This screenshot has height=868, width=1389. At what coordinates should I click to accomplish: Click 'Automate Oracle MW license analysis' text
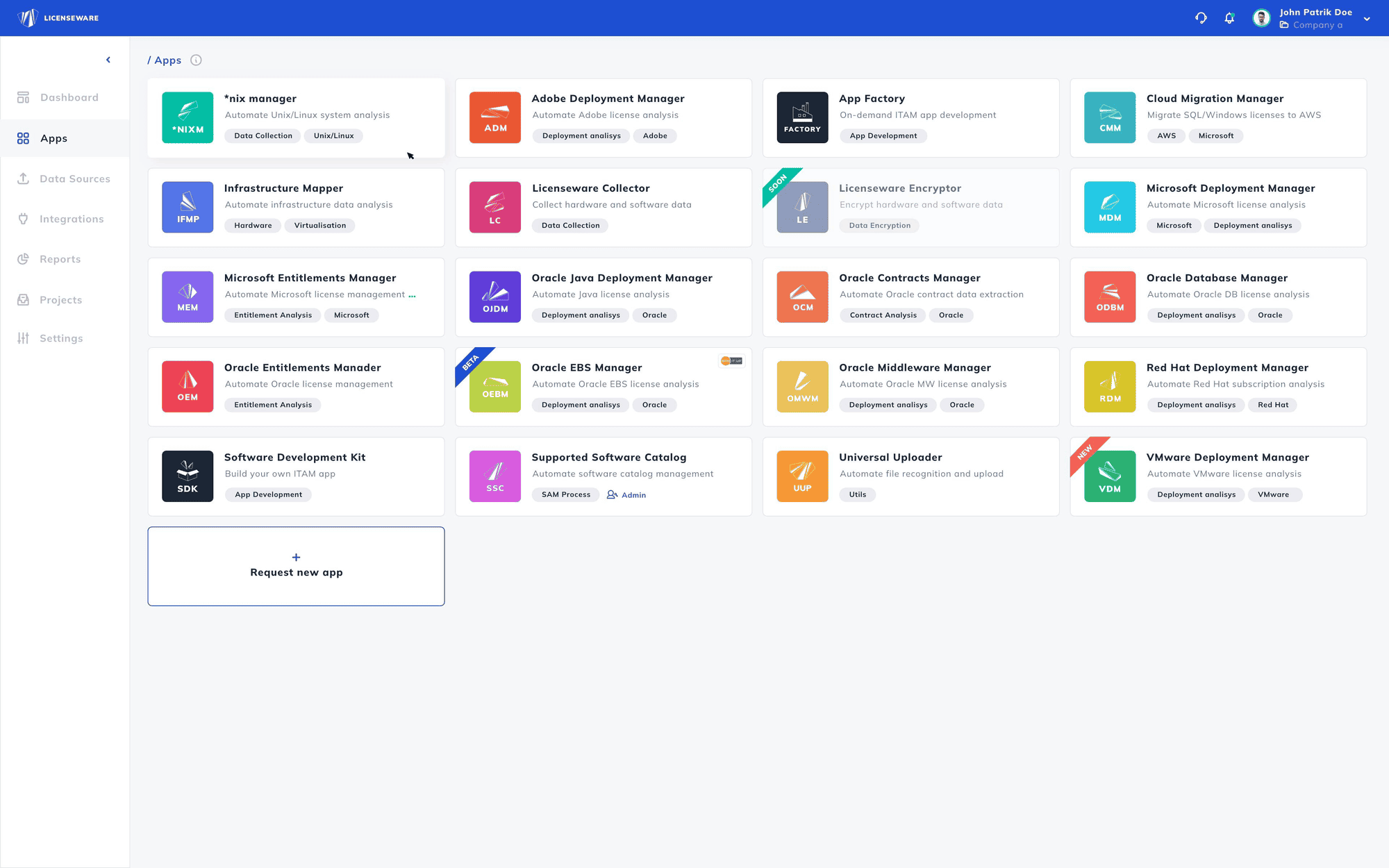[923, 384]
